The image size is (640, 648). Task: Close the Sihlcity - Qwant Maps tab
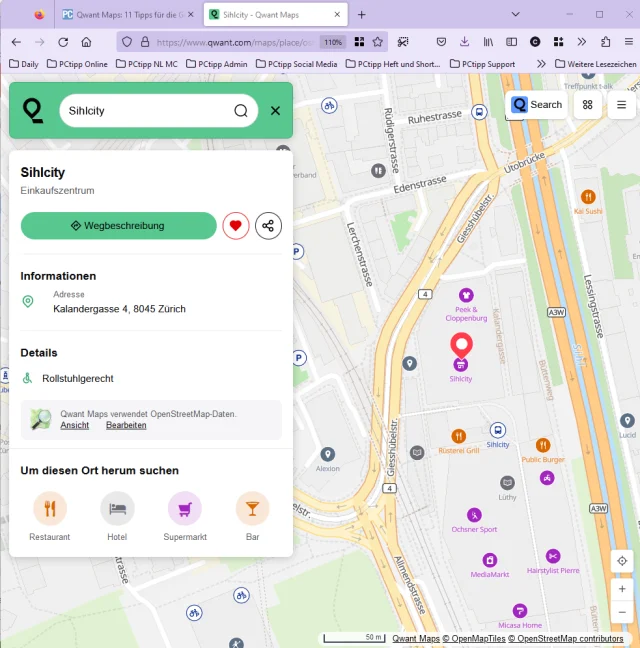(x=337, y=14)
